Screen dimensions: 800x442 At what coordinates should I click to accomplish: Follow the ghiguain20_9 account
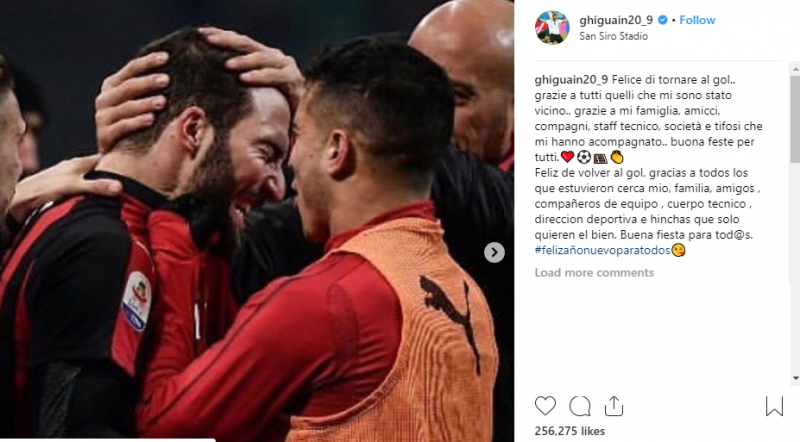[x=697, y=20]
